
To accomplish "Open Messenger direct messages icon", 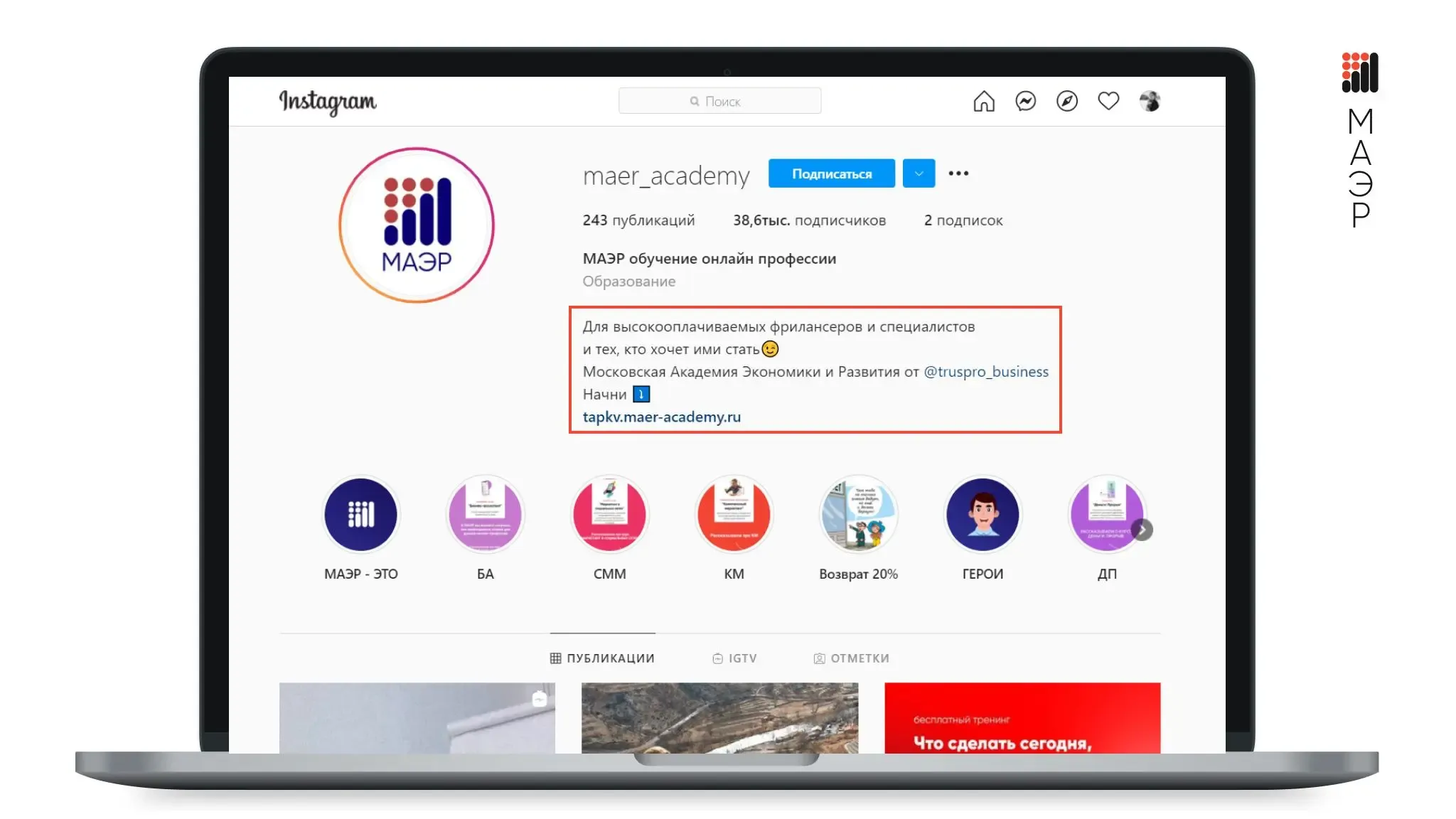I will [x=1025, y=102].
